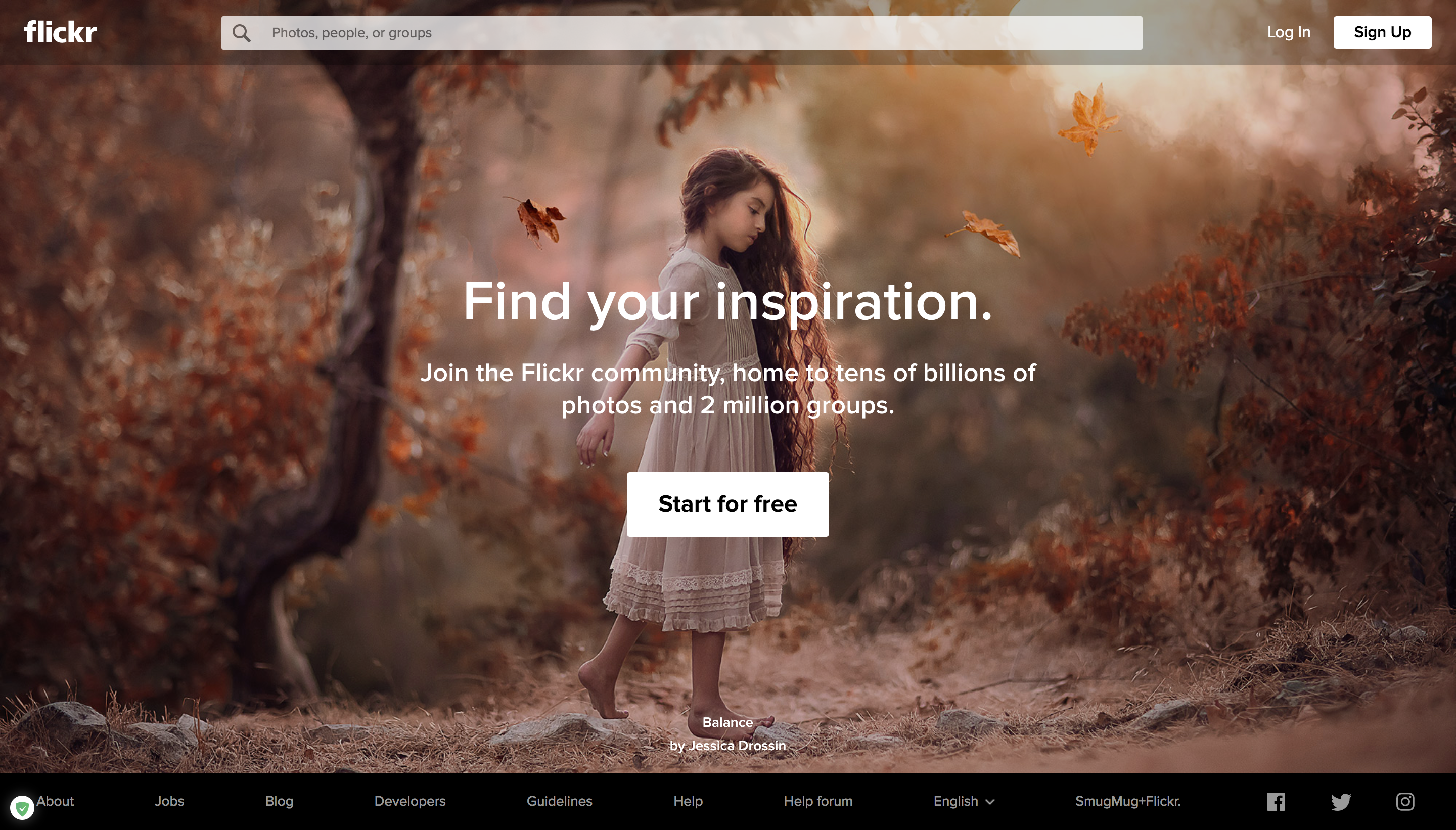Click the Developers footer tab
This screenshot has height=830, width=1456.
[409, 800]
